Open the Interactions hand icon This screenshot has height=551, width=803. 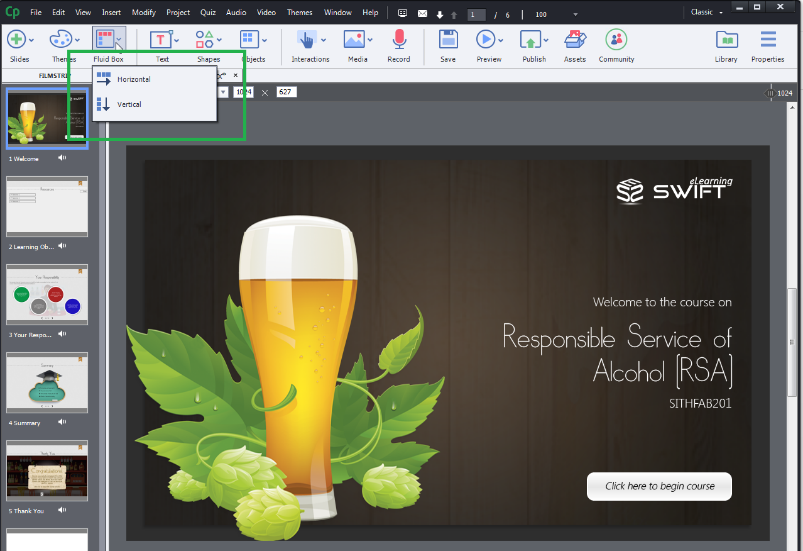[x=306, y=39]
